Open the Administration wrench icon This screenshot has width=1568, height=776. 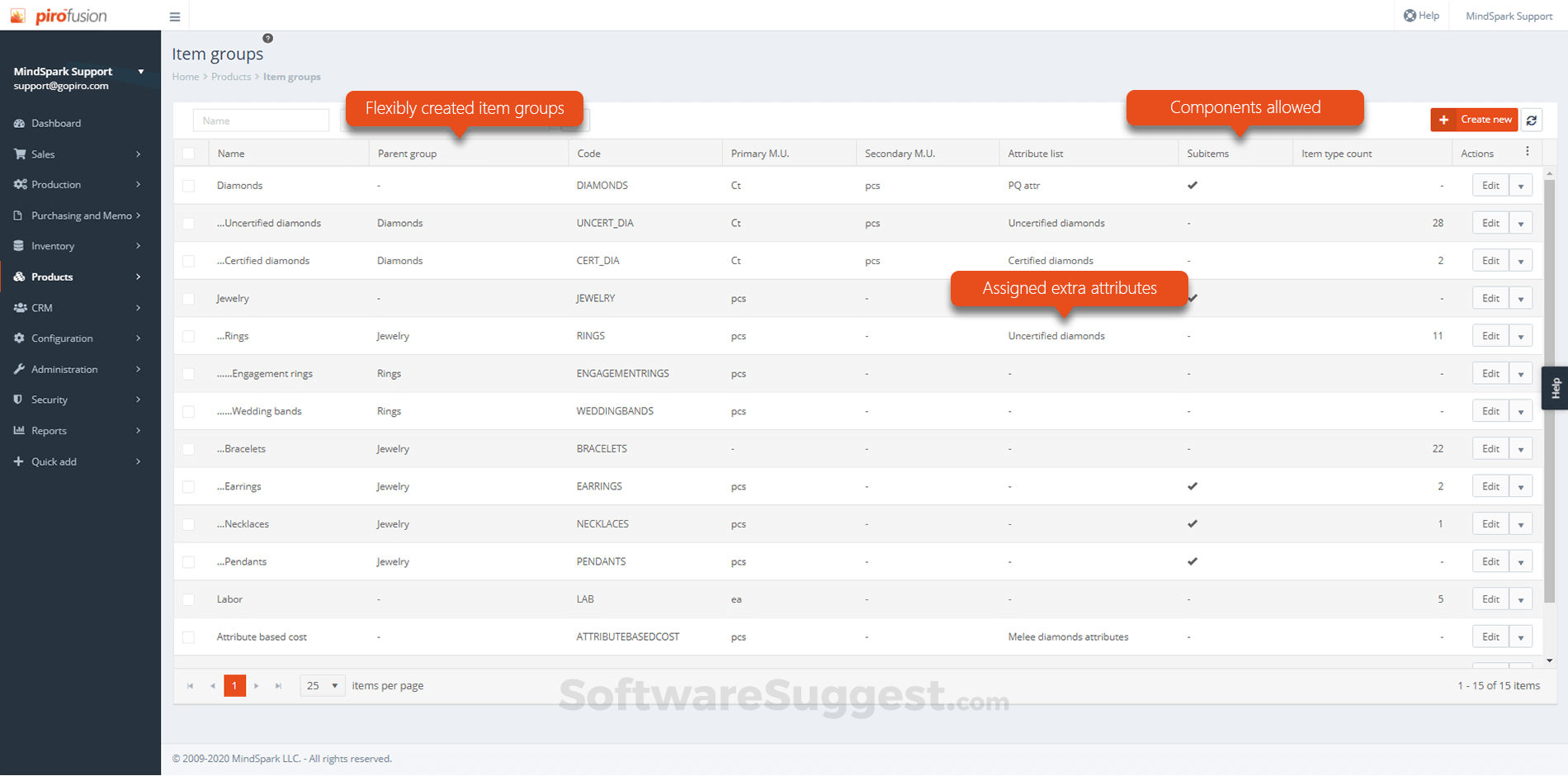(20, 369)
